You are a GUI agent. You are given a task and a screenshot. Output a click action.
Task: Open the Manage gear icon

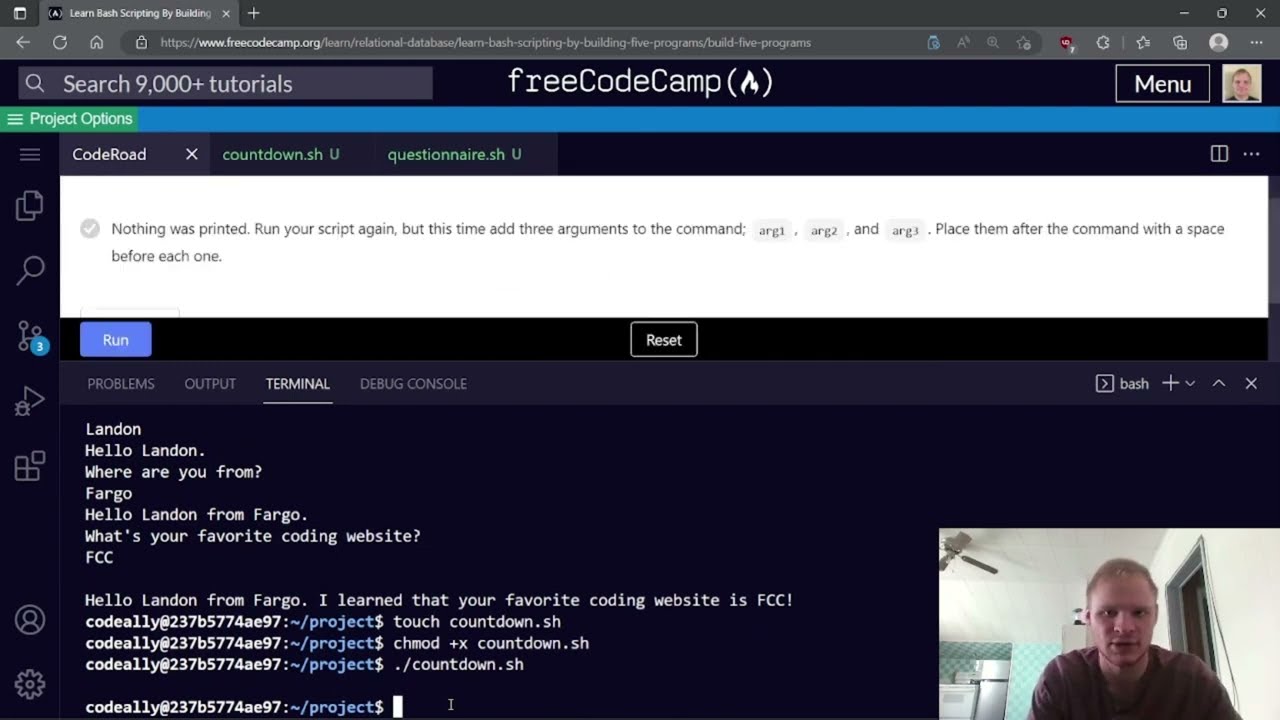click(30, 684)
